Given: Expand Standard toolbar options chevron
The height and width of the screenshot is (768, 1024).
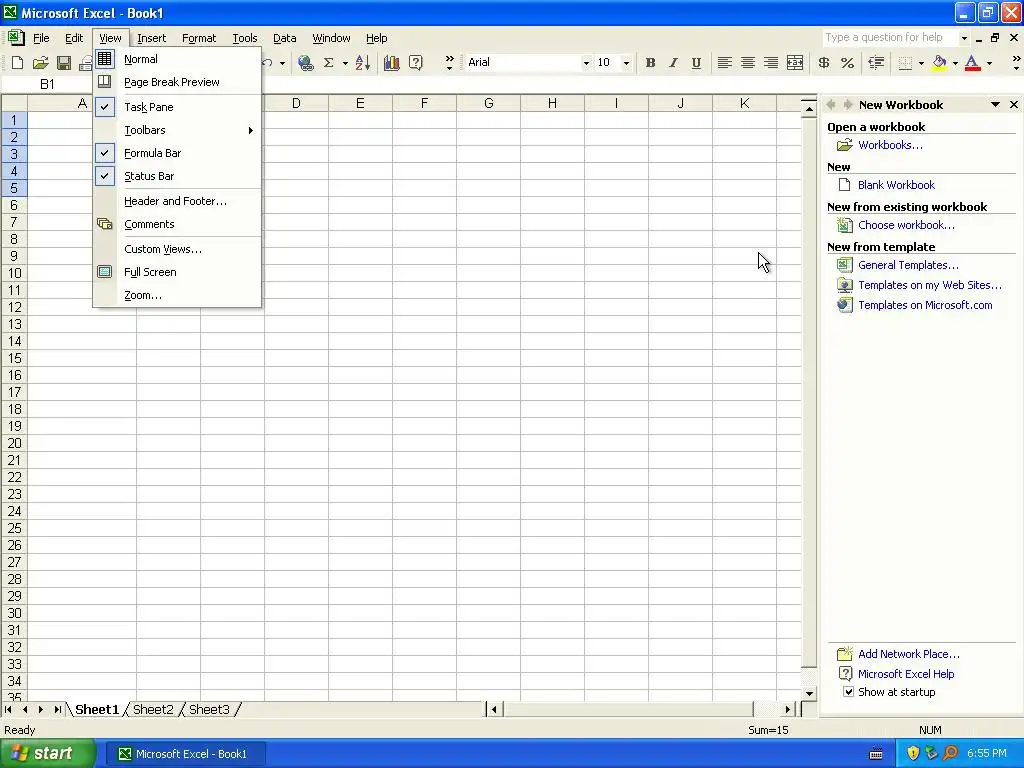Looking at the screenshot, I should 449,63.
